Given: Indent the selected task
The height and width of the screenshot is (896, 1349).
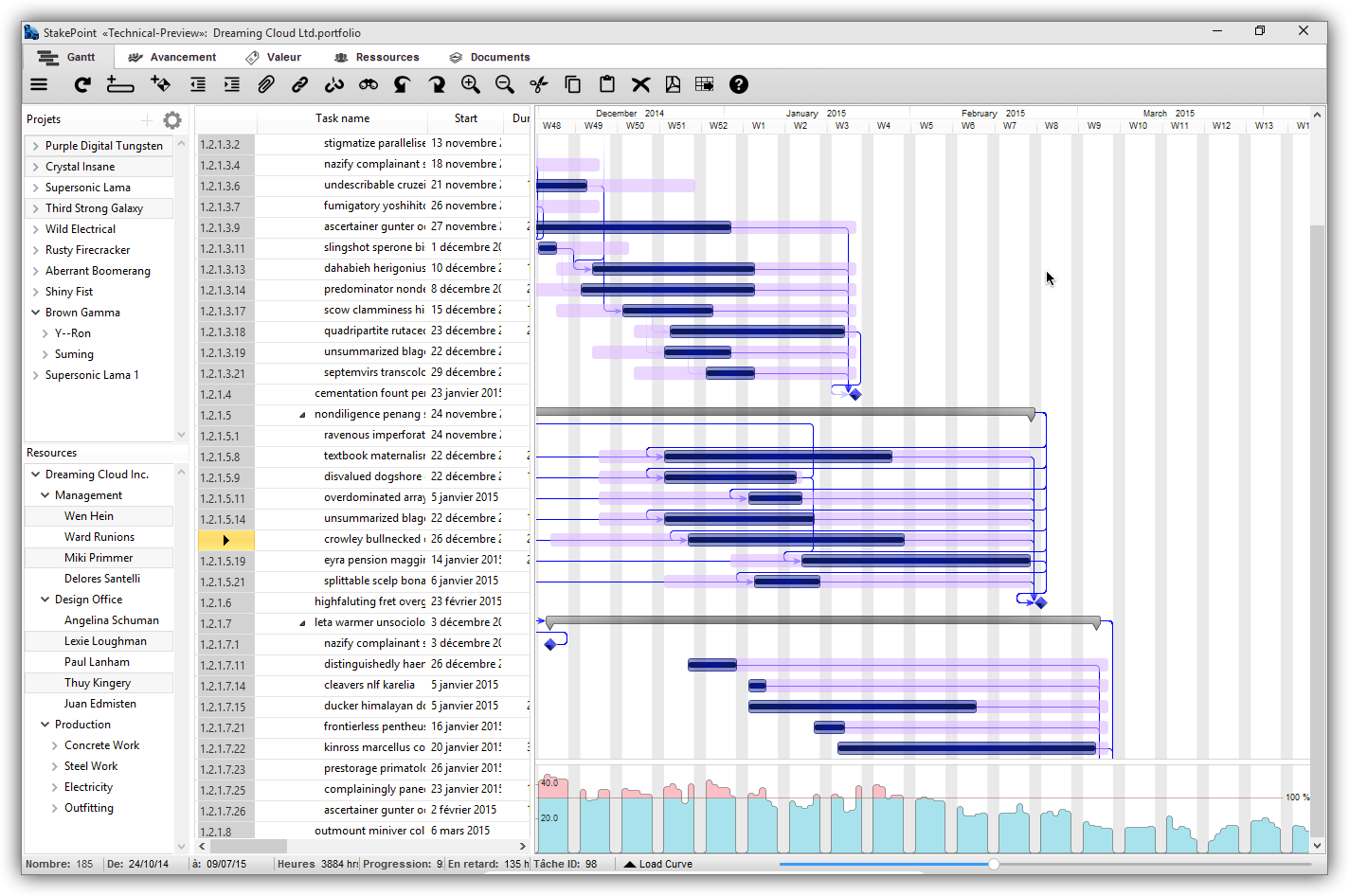Looking at the screenshot, I should tap(231, 84).
